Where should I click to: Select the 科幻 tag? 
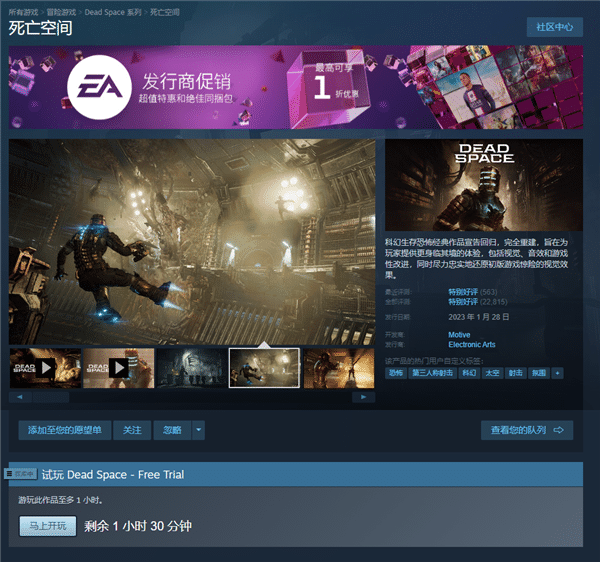pos(469,373)
